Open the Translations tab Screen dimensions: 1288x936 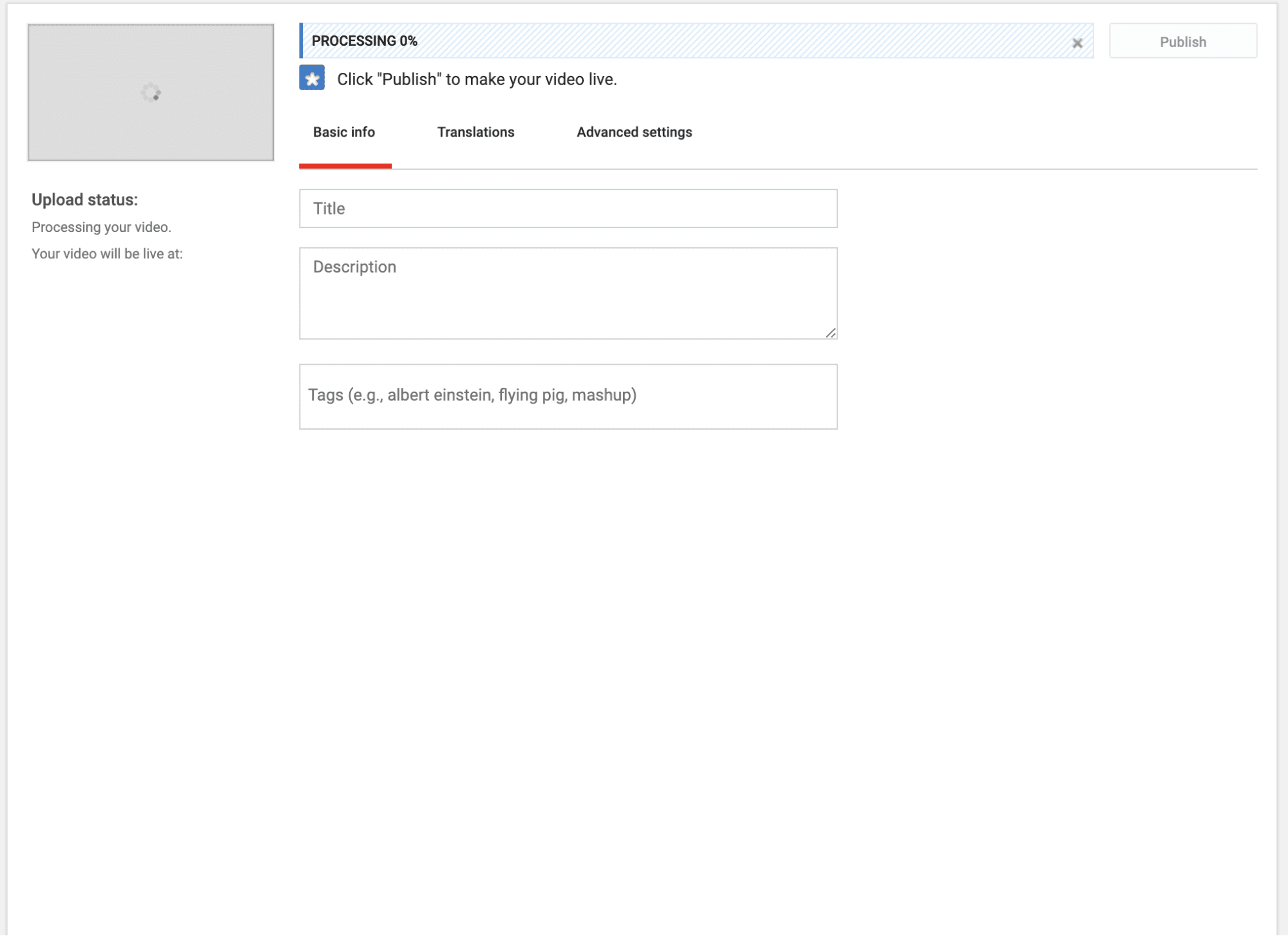[x=476, y=132]
